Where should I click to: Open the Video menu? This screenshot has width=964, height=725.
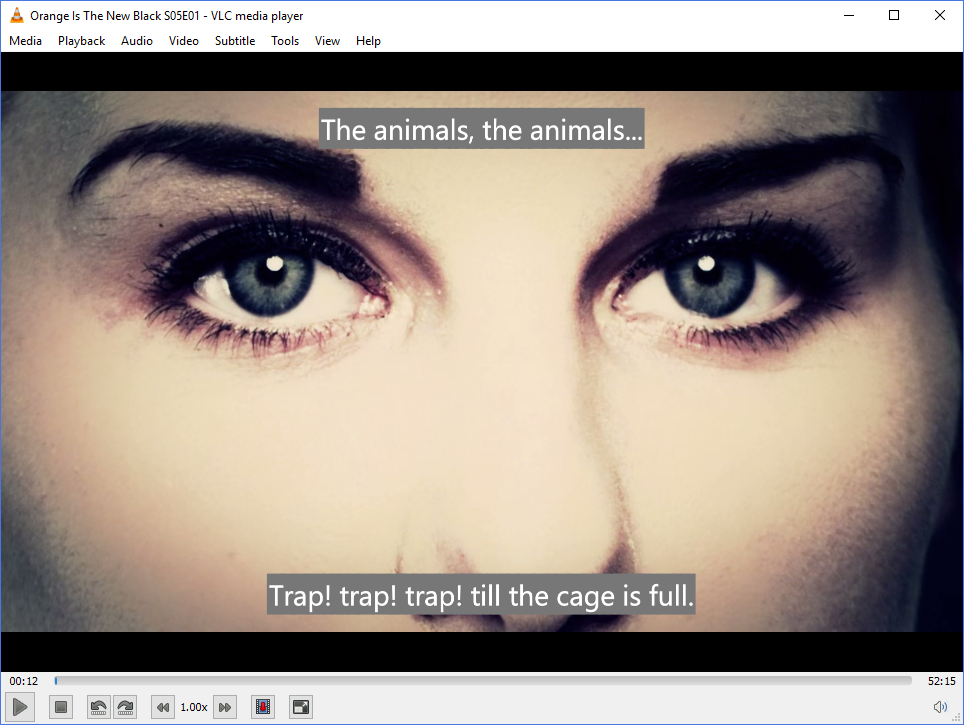pos(184,41)
